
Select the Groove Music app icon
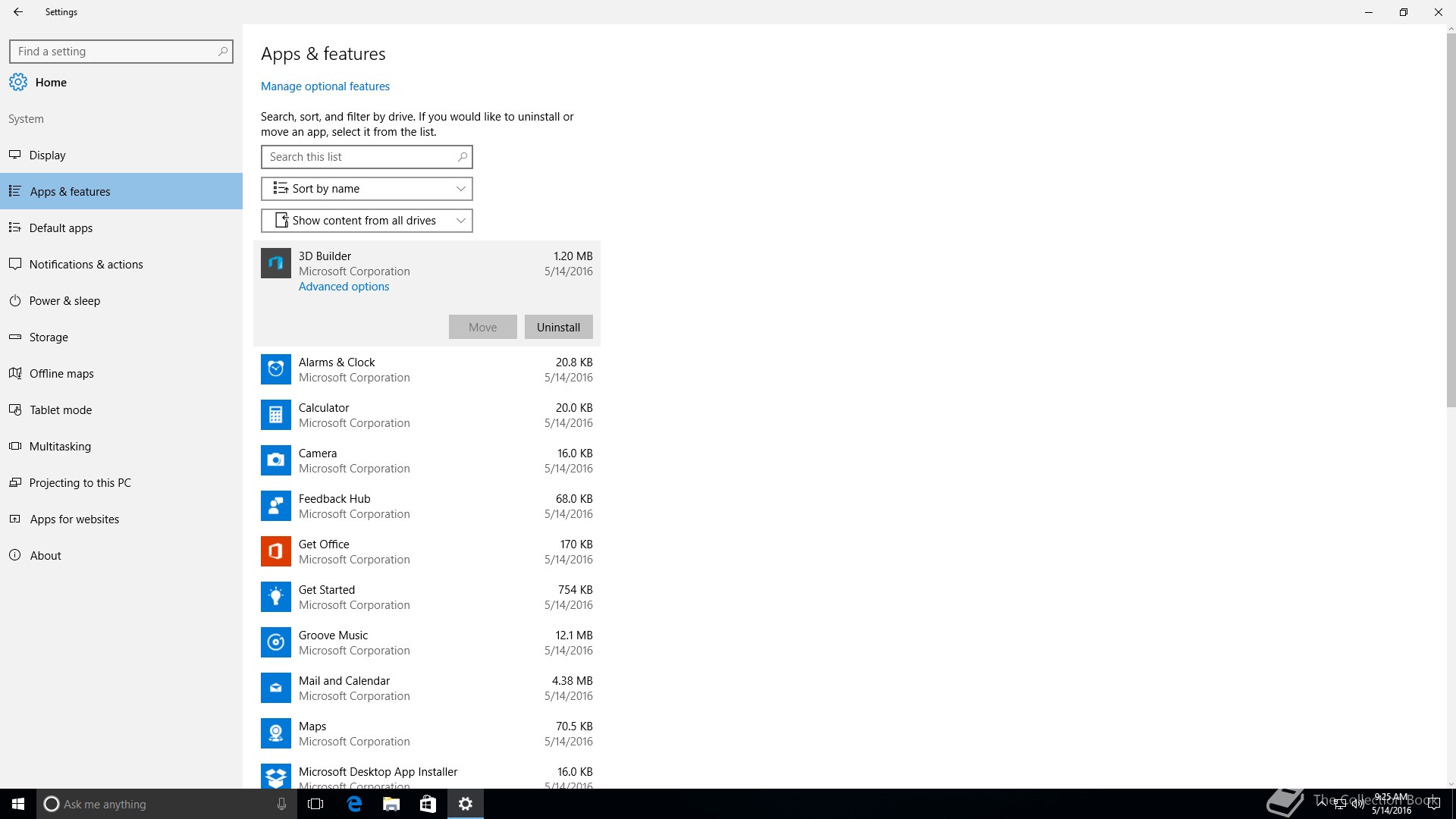(x=275, y=642)
